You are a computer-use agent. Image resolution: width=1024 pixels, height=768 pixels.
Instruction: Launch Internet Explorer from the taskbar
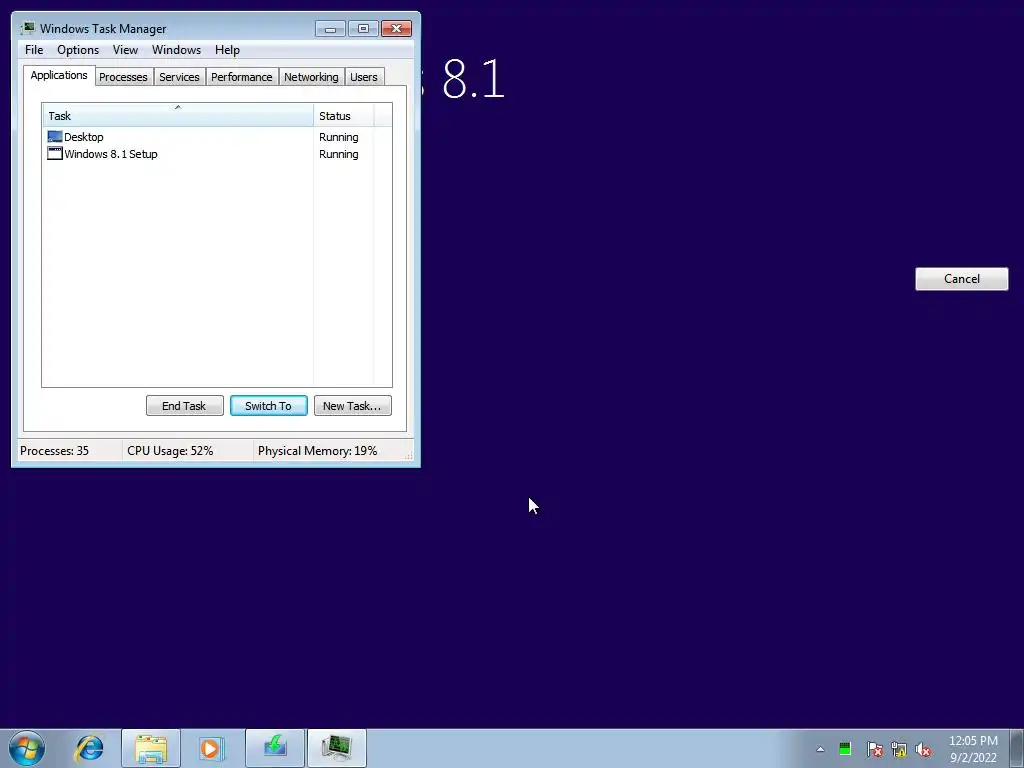click(x=89, y=748)
